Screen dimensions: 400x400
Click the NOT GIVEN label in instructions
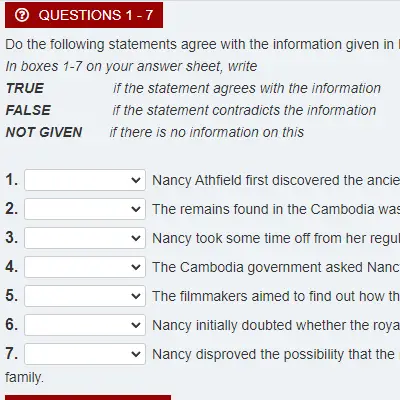pyautogui.click(x=44, y=132)
